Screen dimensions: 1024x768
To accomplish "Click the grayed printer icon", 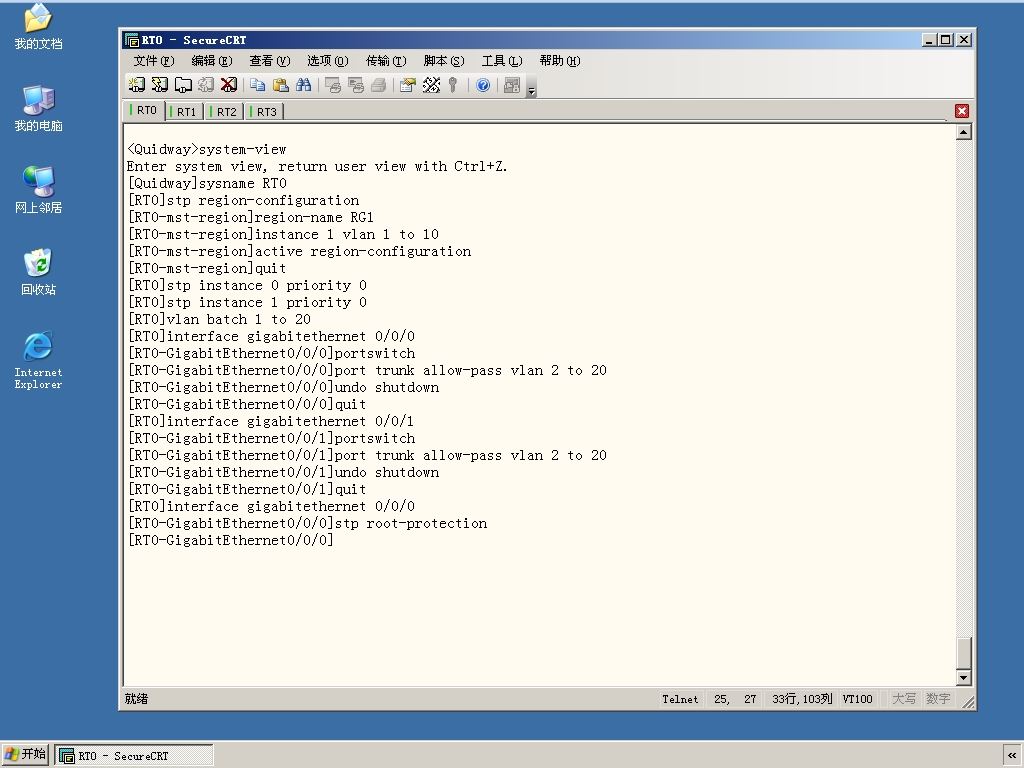I will coord(379,85).
